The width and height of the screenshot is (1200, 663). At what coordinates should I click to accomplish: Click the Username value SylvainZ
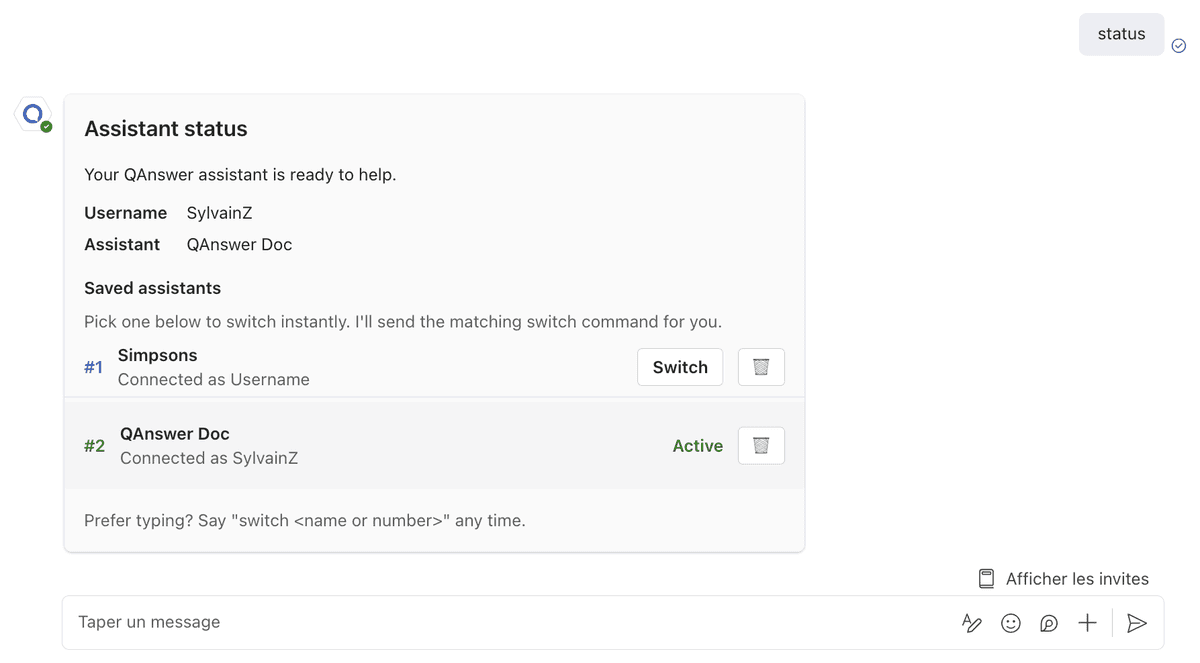220,213
